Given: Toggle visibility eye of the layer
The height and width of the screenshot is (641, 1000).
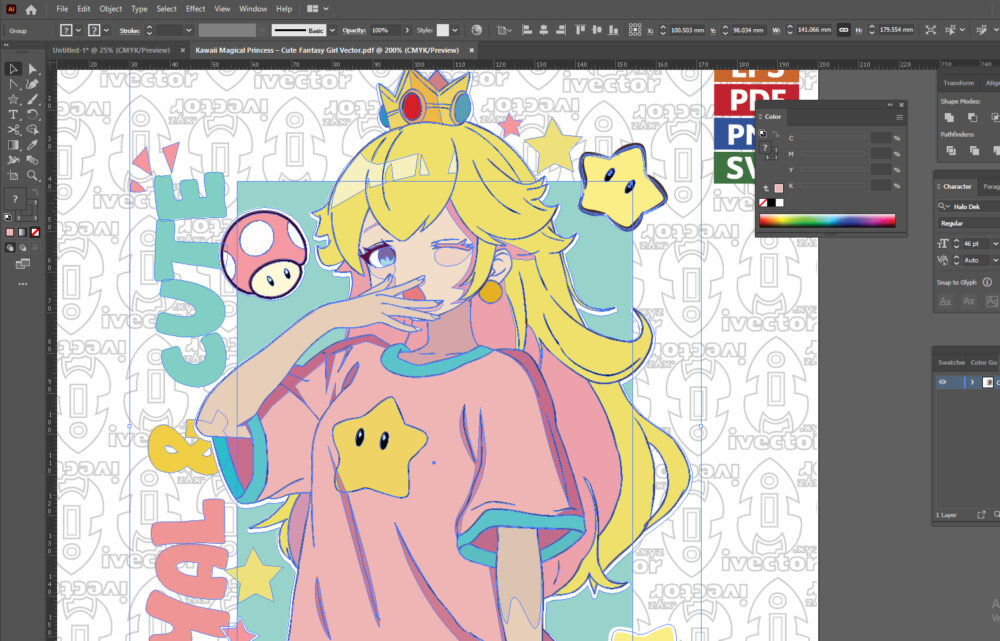Looking at the screenshot, I should [943, 382].
